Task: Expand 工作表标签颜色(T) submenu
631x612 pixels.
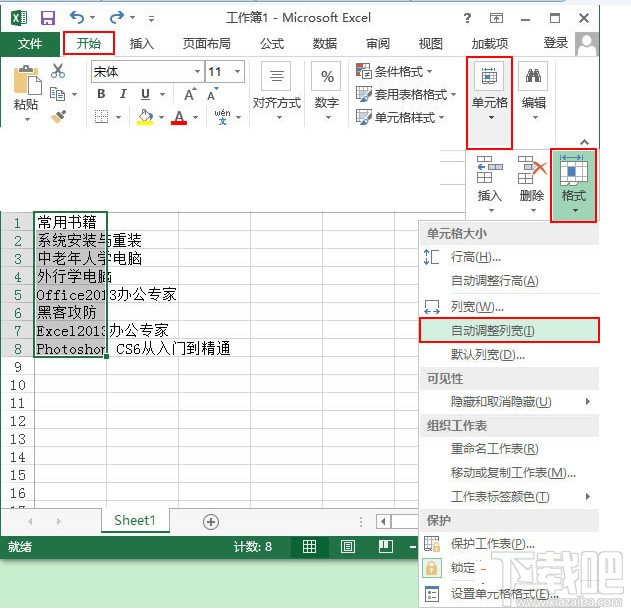Action: [x=509, y=497]
